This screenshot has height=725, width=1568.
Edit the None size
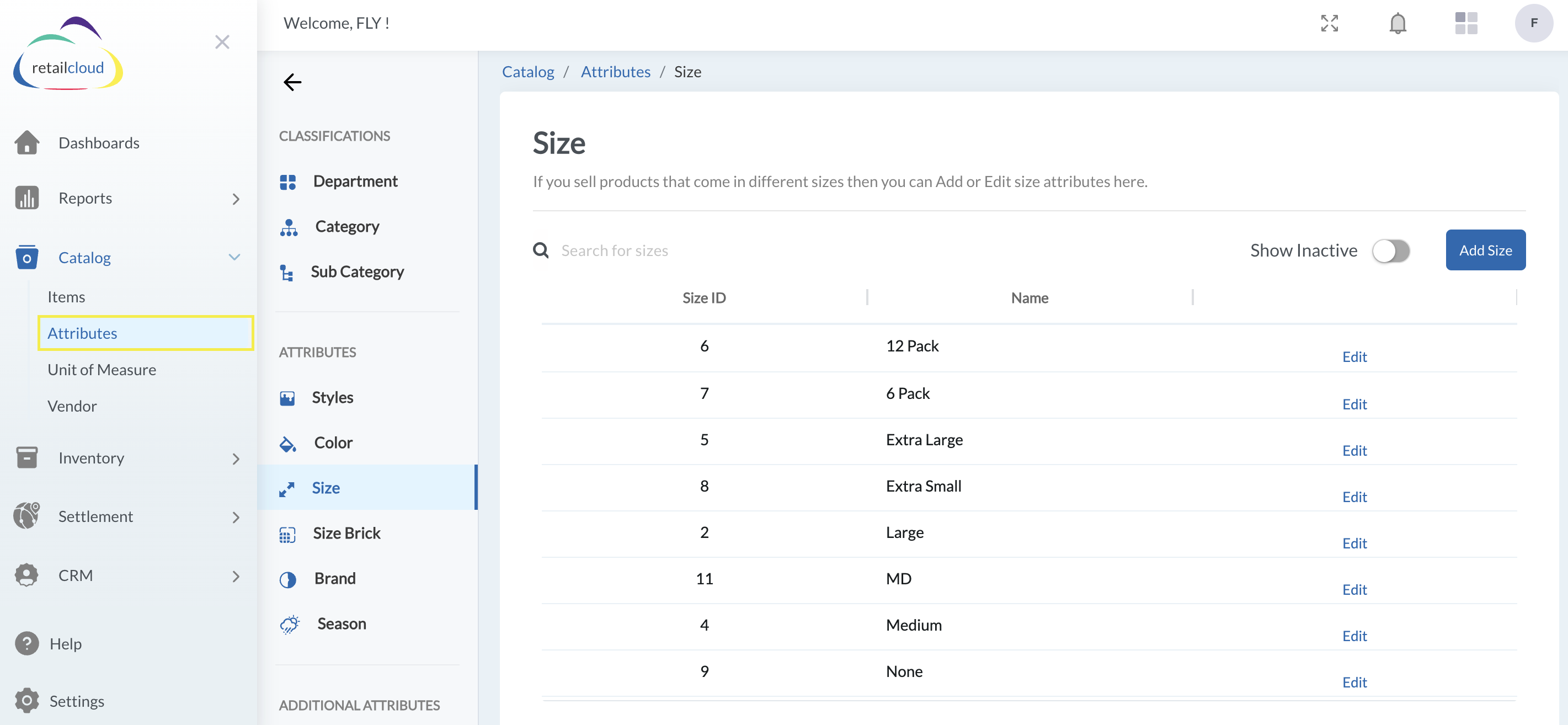(1354, 682)
